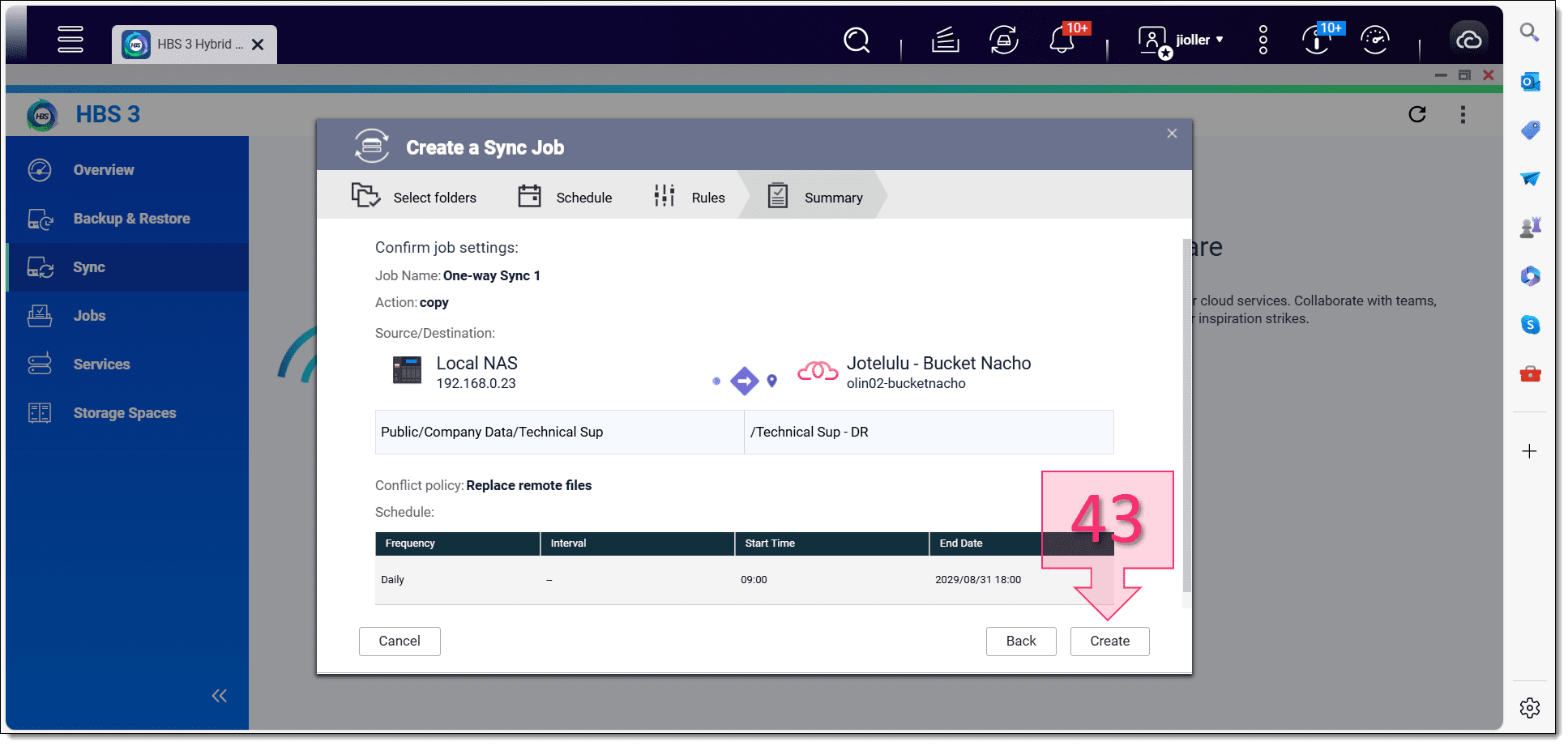Cancel the sync job creation
Viewport: 1568px width, 746px height.
[x=399, y=642]
